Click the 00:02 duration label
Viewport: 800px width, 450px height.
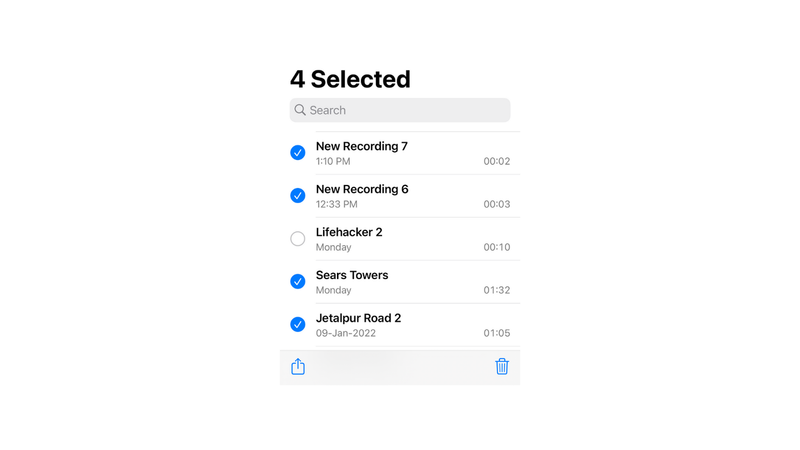[x=497, y=161]
